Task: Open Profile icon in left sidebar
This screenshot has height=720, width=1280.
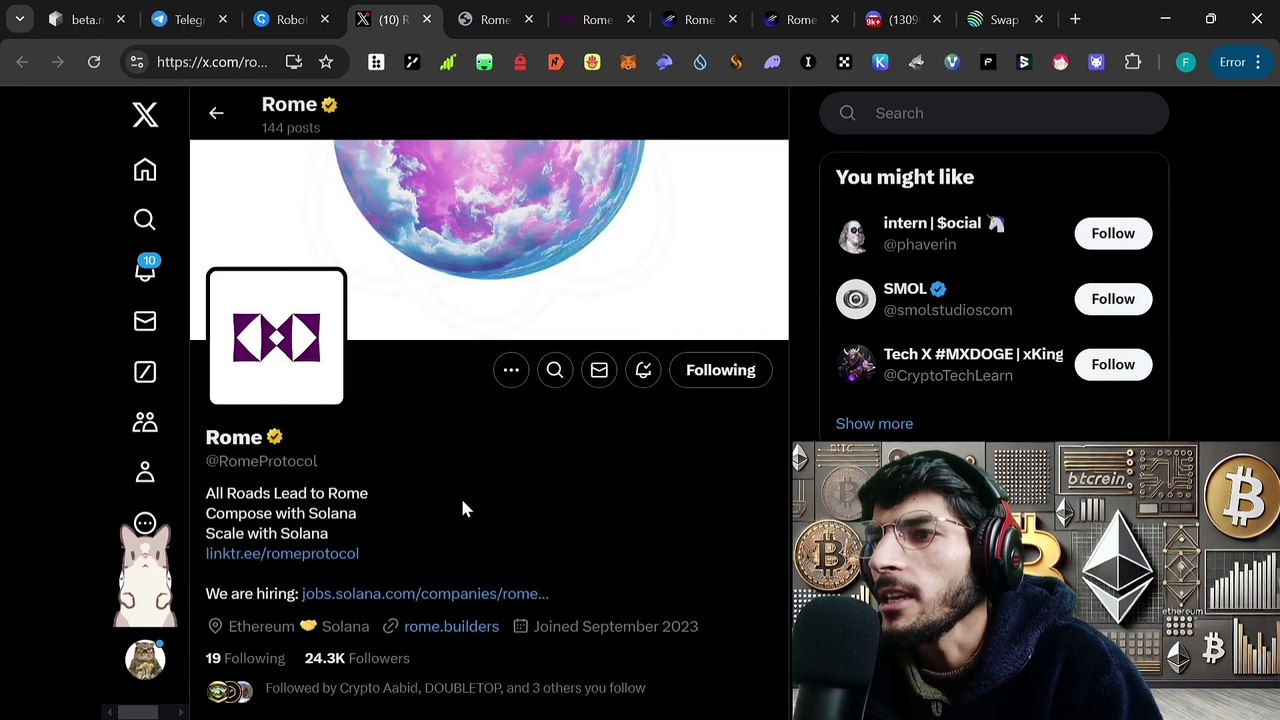Action: 145,472
